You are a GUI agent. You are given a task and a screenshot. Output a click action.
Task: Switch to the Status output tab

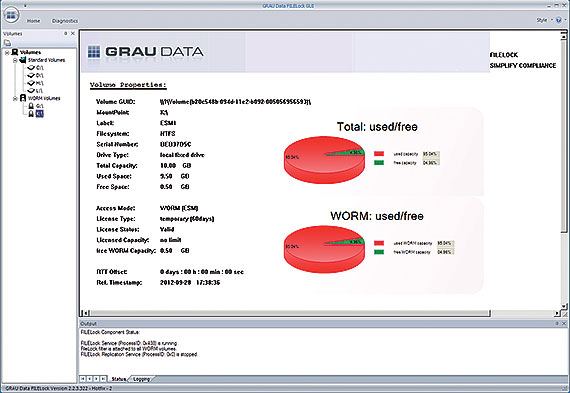119,379
